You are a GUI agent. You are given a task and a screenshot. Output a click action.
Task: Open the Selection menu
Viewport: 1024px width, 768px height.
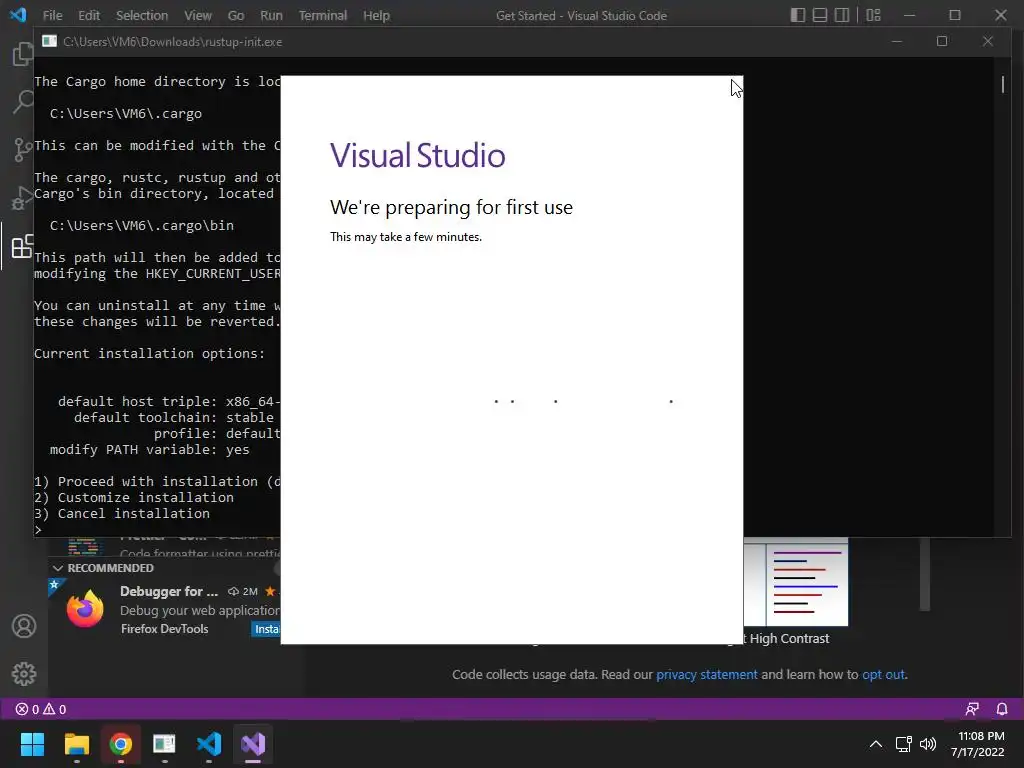(x=142, y=15)
